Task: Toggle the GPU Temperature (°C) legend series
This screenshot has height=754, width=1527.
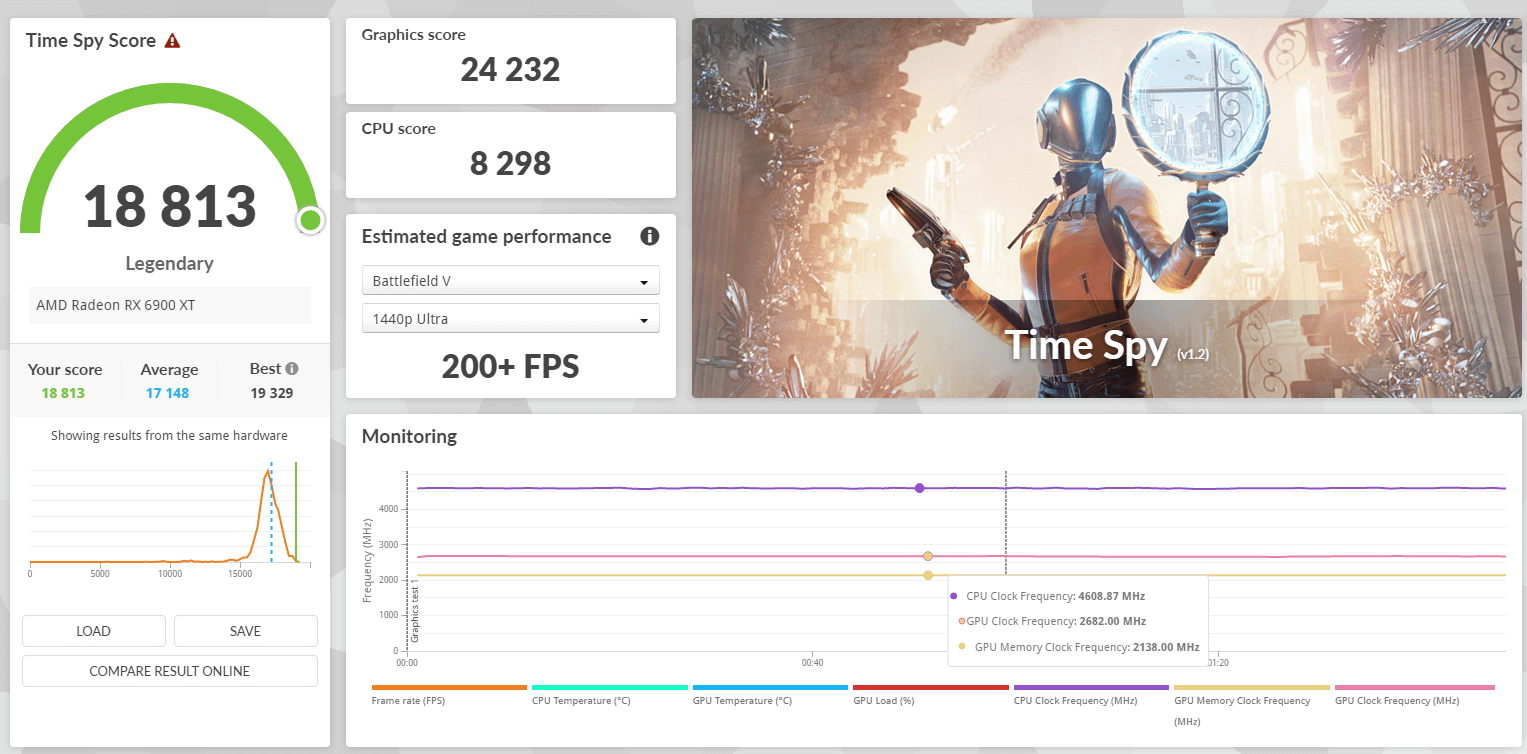Action: (770, 696)
